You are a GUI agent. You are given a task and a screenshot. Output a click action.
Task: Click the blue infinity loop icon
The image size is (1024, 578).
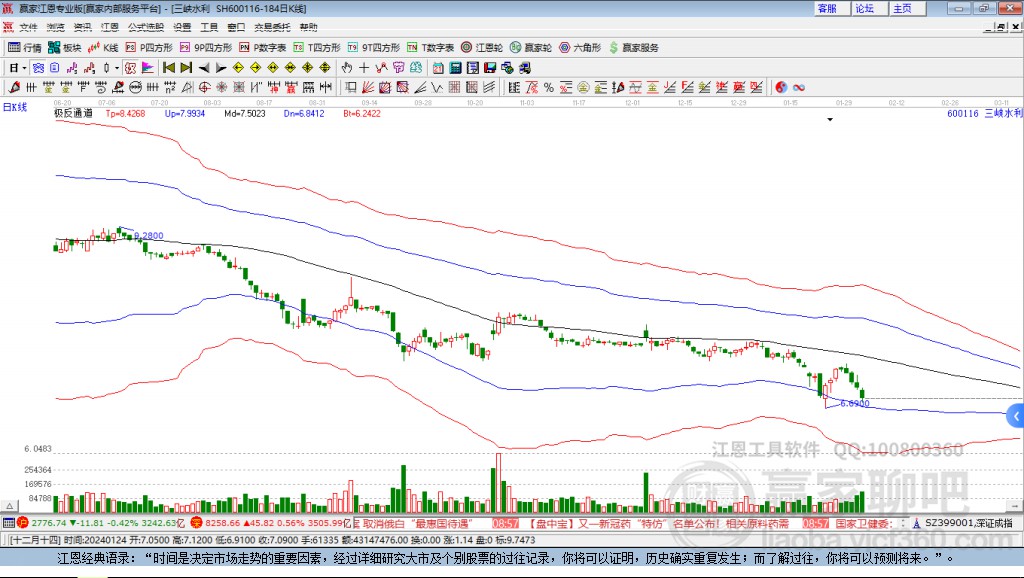click(x=799, y=88)
